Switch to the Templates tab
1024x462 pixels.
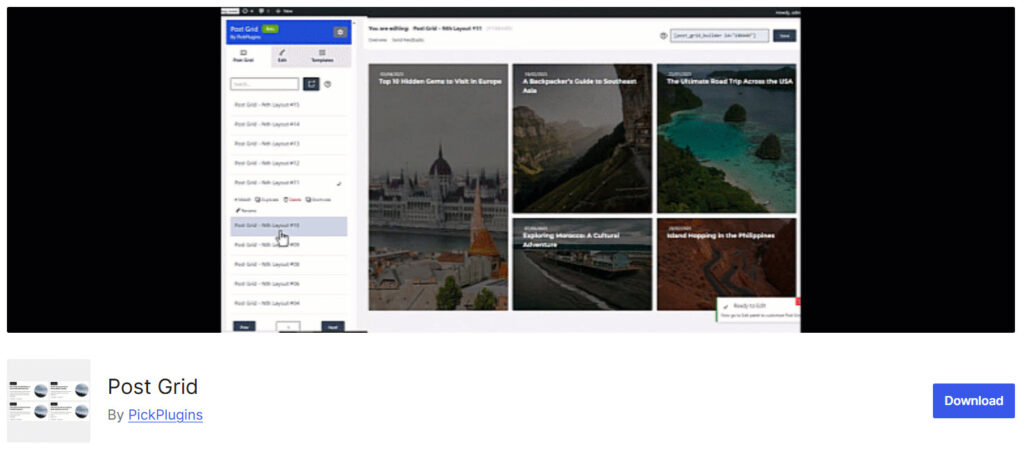[322, 56]
